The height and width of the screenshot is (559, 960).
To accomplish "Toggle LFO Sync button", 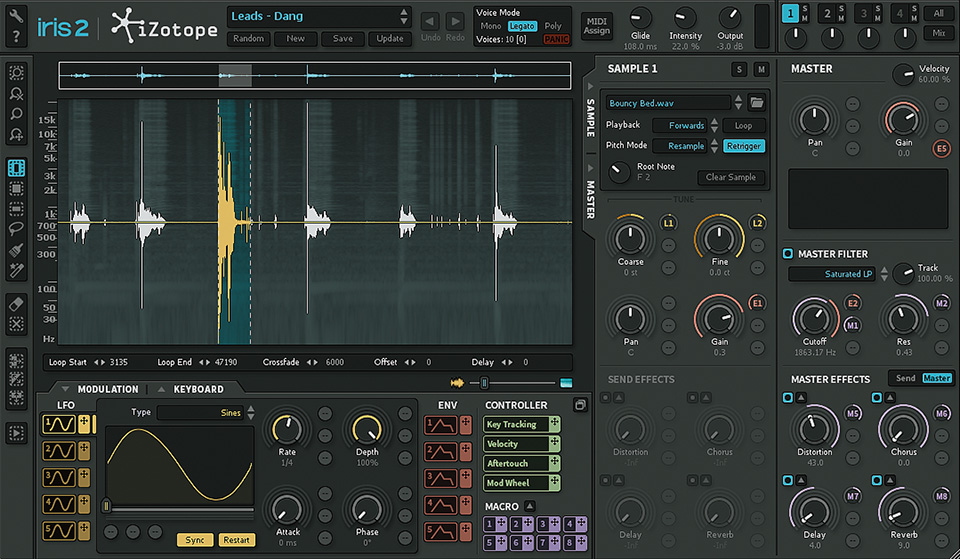I will (x=195, y=539).
